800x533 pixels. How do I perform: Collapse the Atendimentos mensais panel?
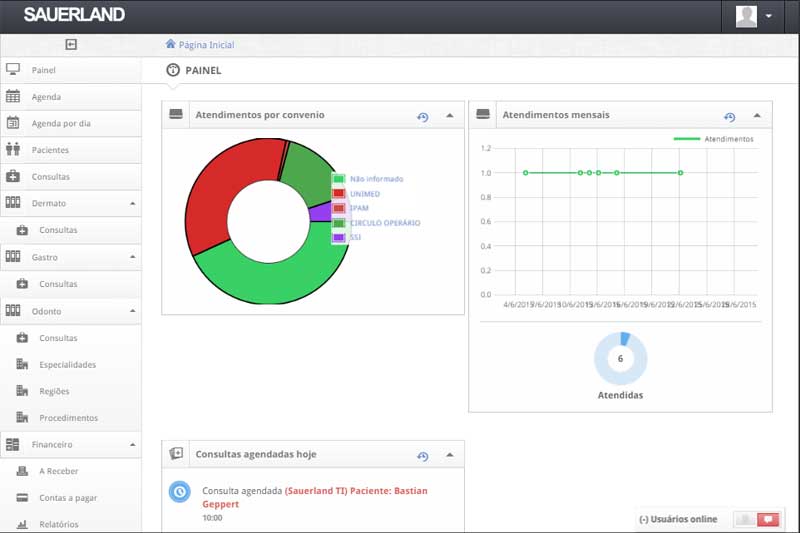757,115
